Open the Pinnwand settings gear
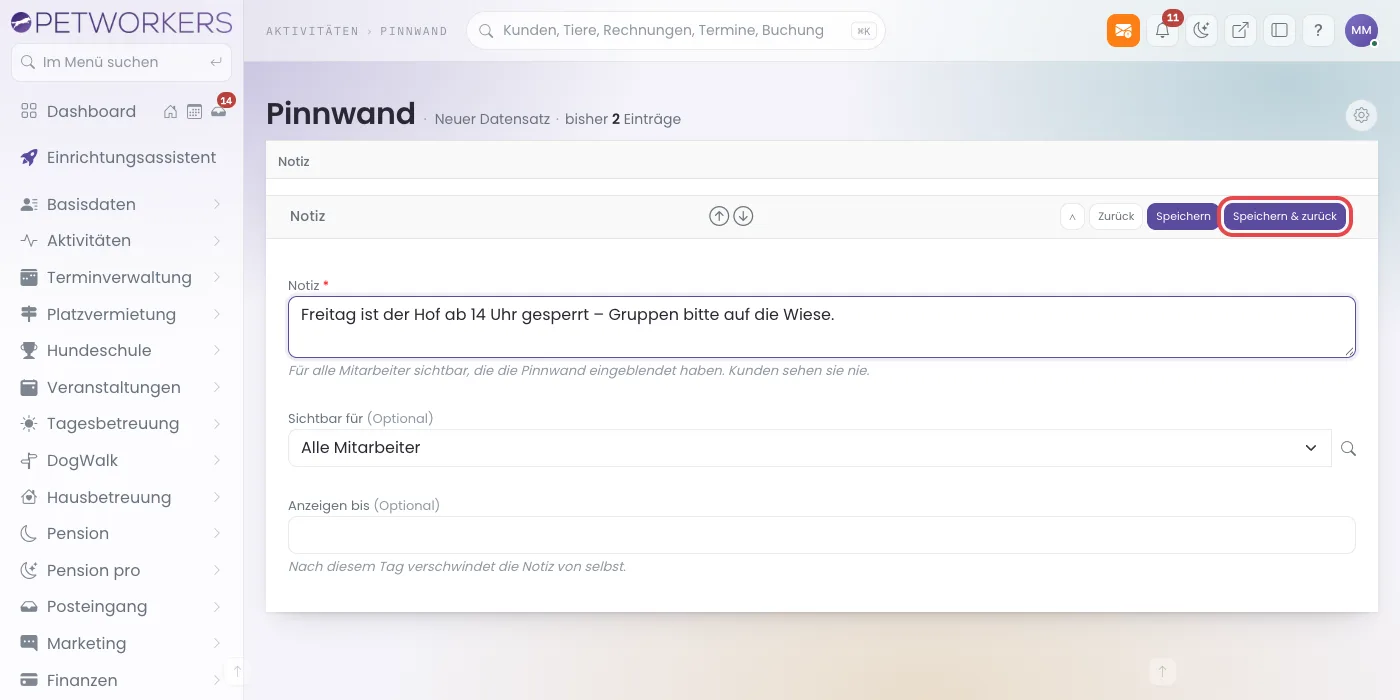Image resolution: width=1400 pixels, height=700 pixels. [x=1361, y=115]
